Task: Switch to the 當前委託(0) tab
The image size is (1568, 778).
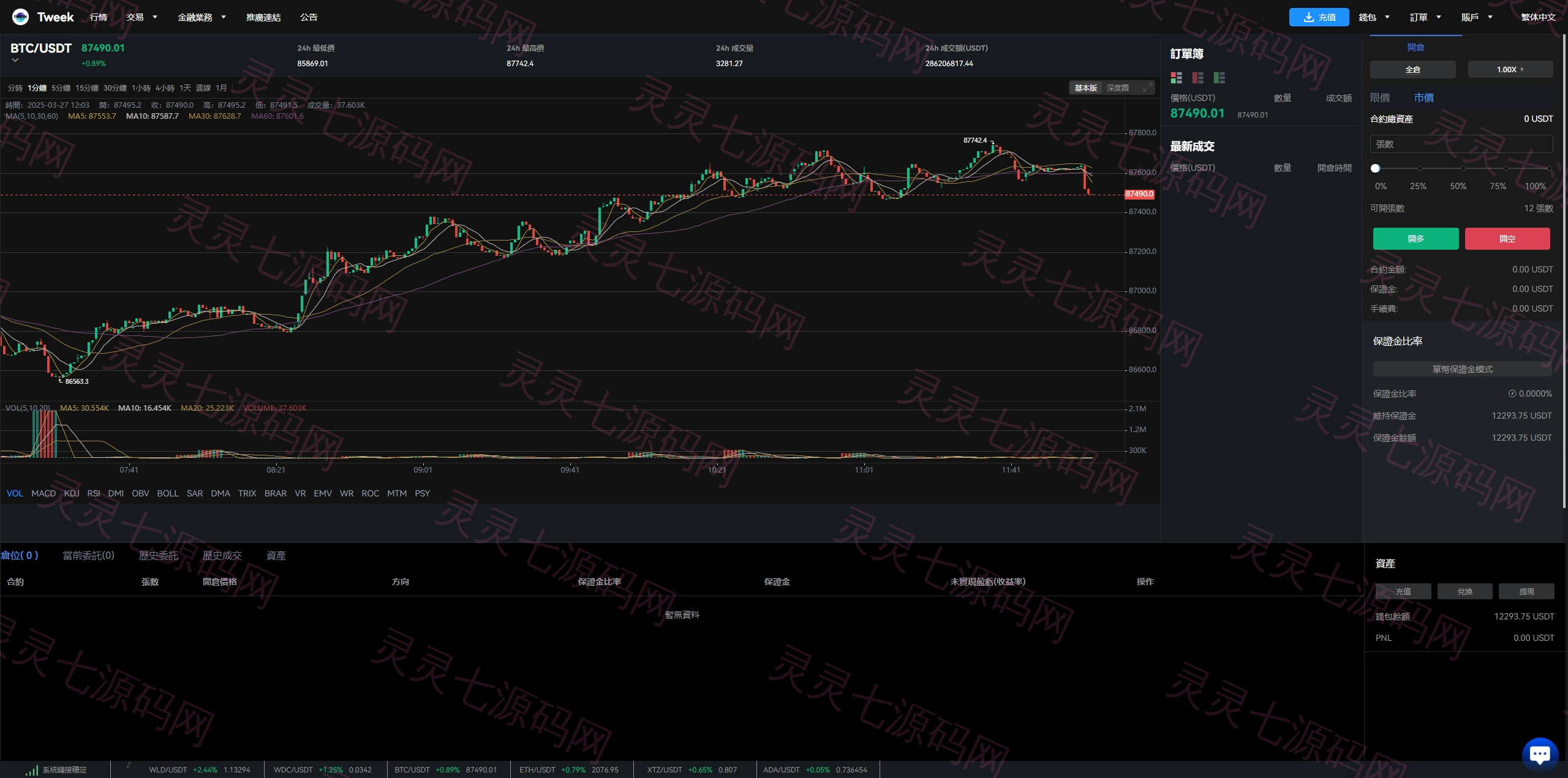Action: click(88, 555)
